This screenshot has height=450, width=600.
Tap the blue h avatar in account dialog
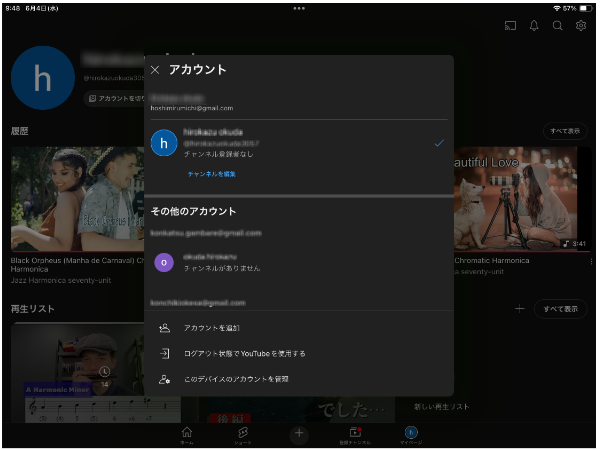tap(164, 143)
